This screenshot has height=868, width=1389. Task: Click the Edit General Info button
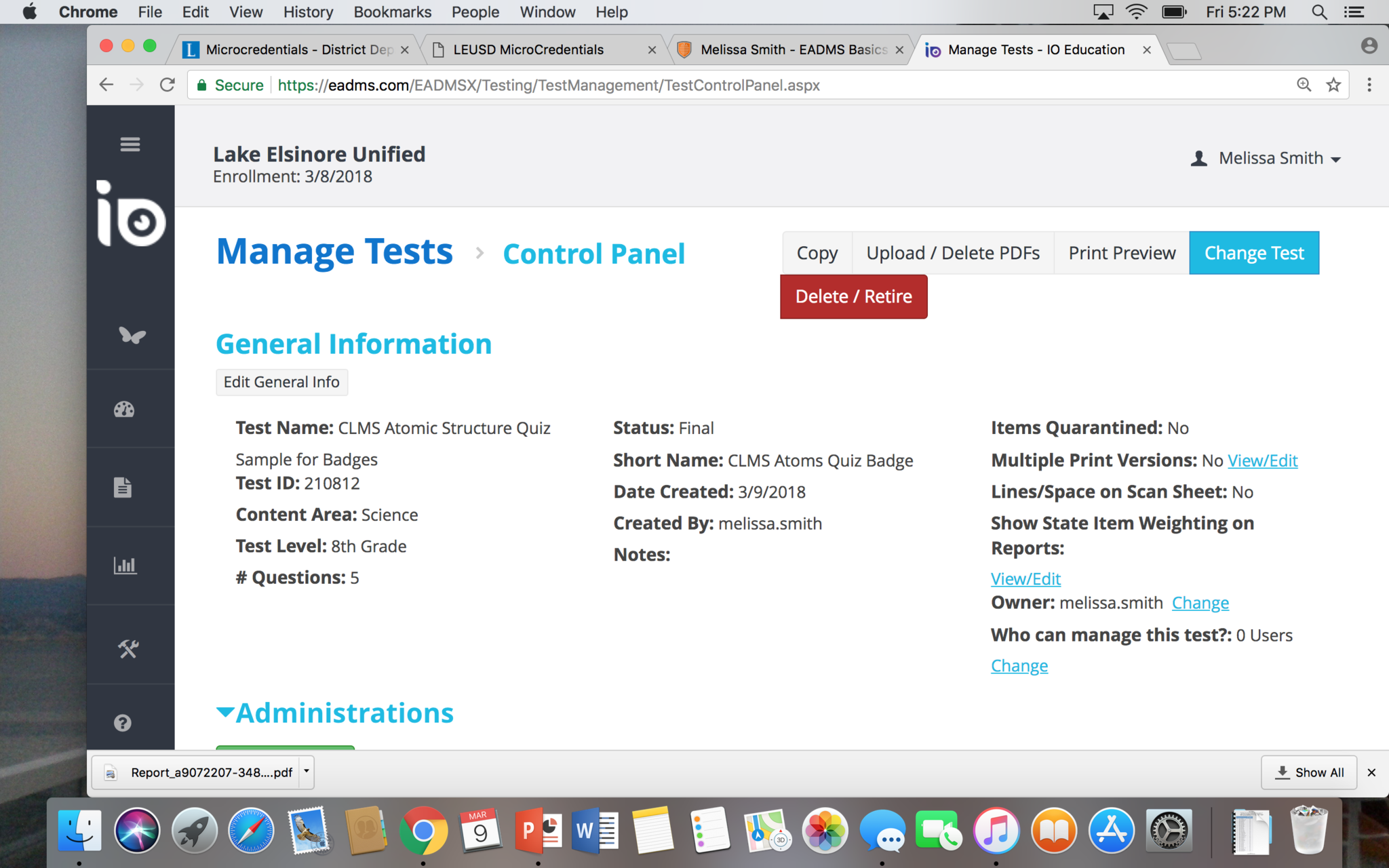point(281,382)
